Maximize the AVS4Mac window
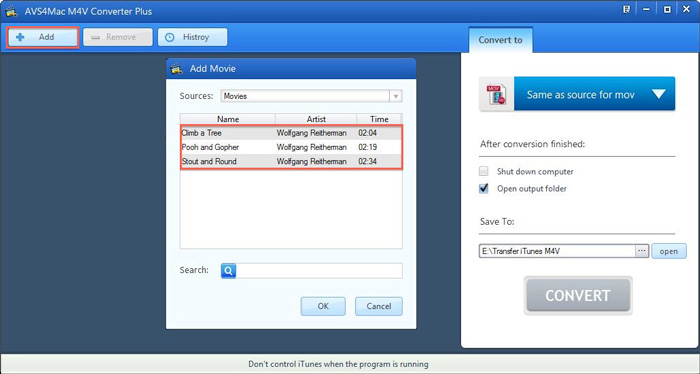 pos(667,9)
